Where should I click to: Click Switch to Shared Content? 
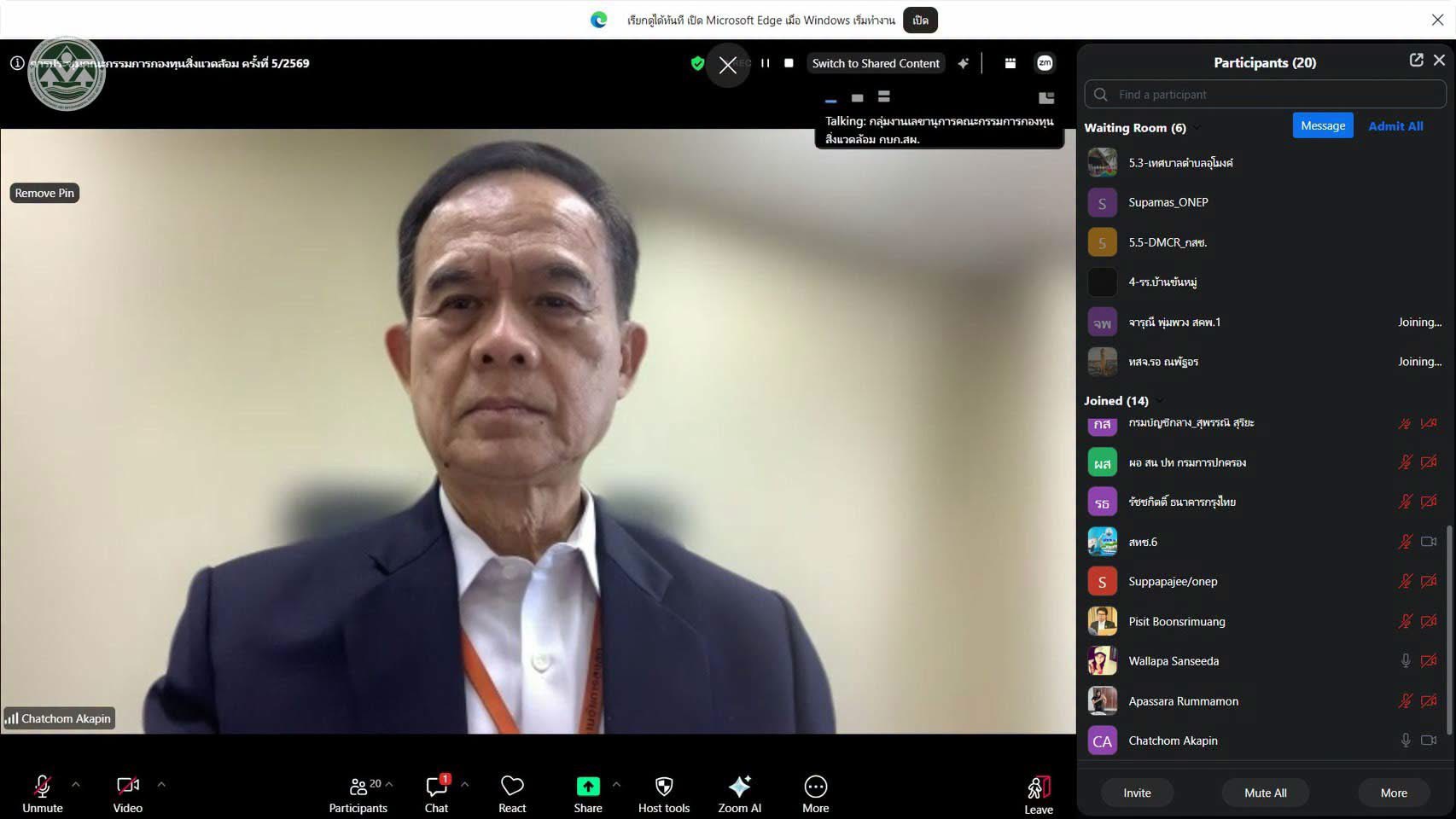tap(876, 63)
